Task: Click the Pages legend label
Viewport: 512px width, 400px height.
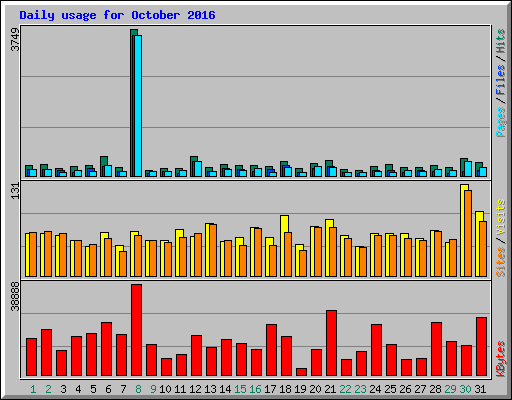Action: click(500, 122)
